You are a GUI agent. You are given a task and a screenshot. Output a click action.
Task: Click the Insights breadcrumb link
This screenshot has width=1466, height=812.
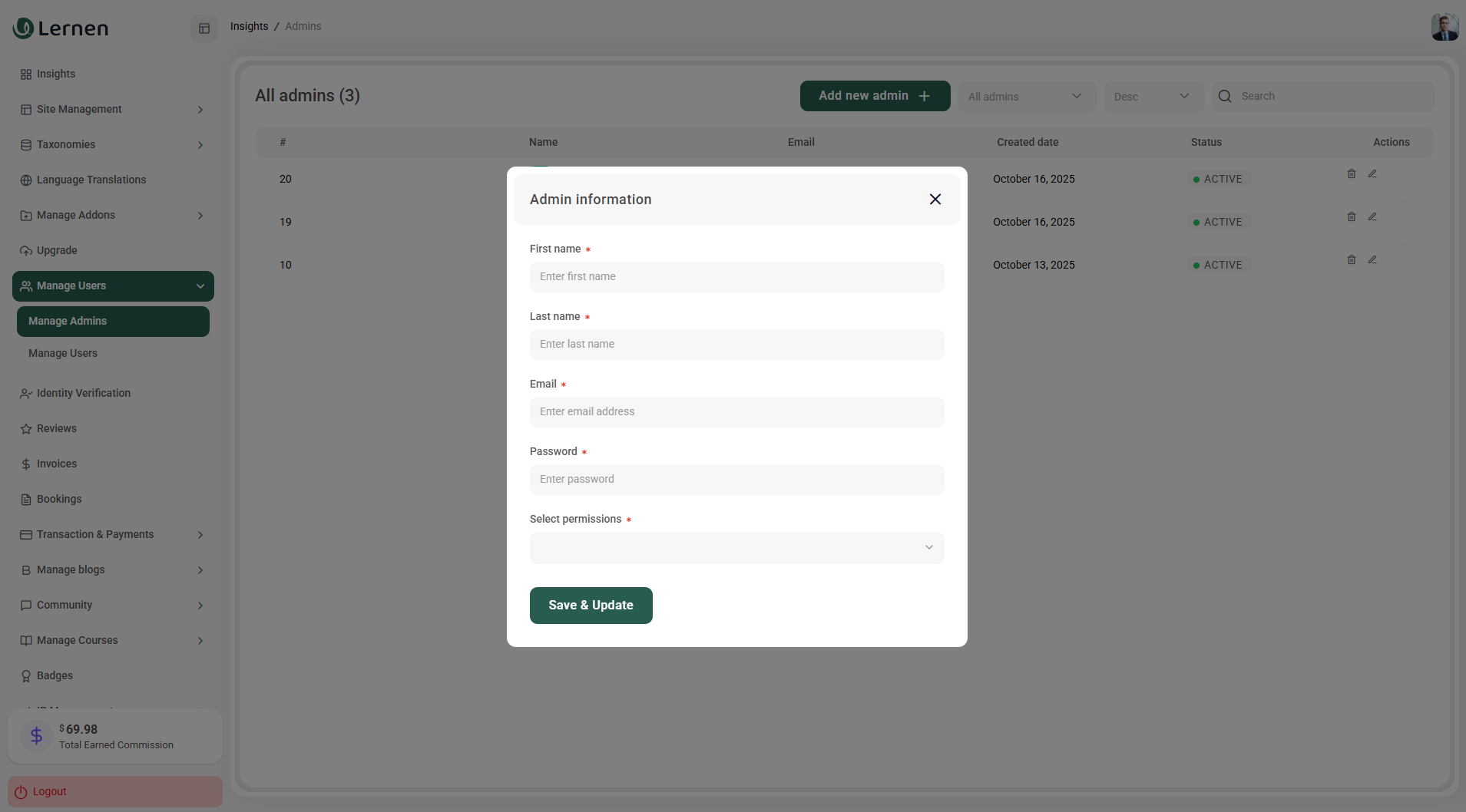pyautogui.click(x=249, y=26)
